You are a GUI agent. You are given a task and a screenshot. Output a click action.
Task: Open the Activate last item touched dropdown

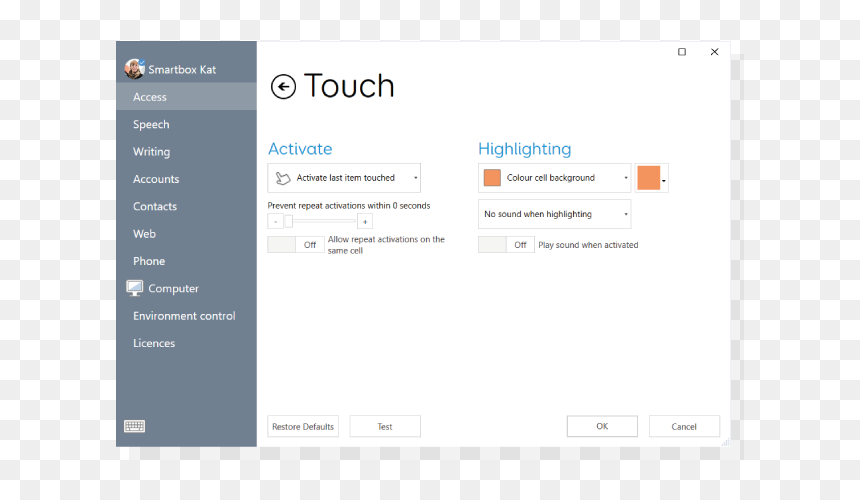tap(344, 178)
